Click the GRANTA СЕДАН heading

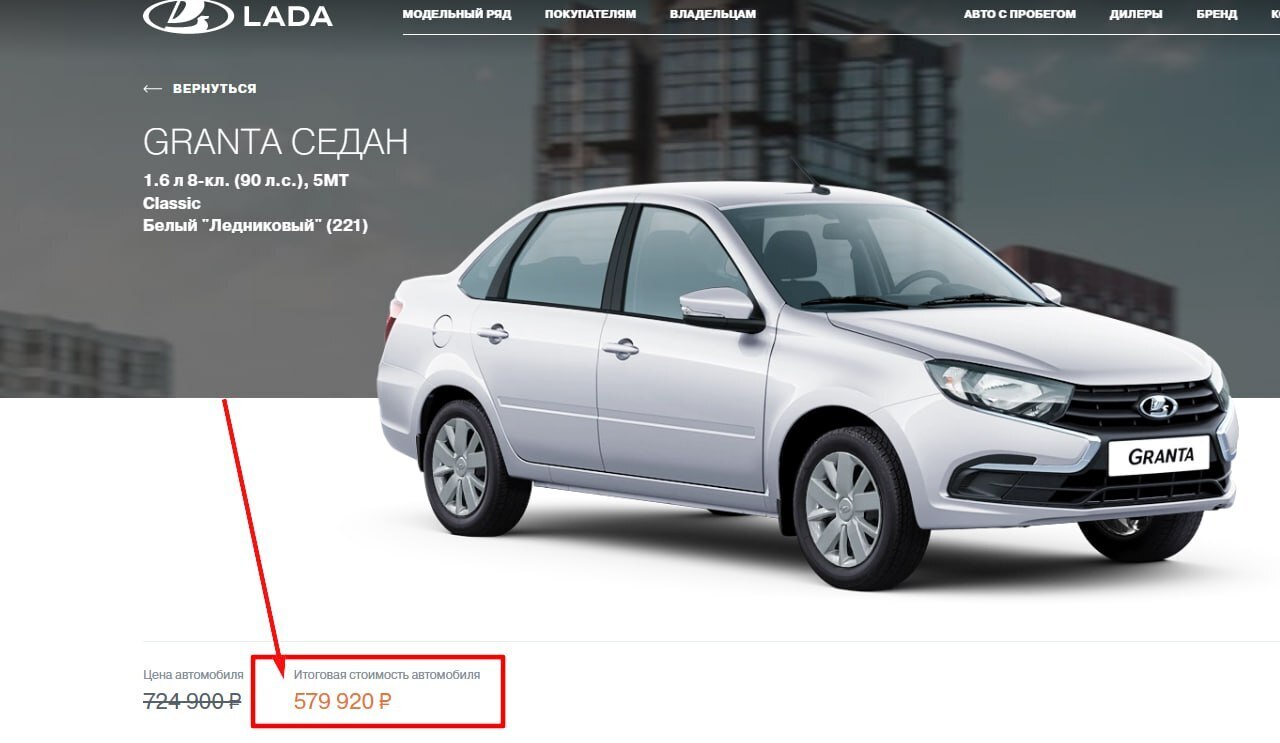(x=276, y=142)
